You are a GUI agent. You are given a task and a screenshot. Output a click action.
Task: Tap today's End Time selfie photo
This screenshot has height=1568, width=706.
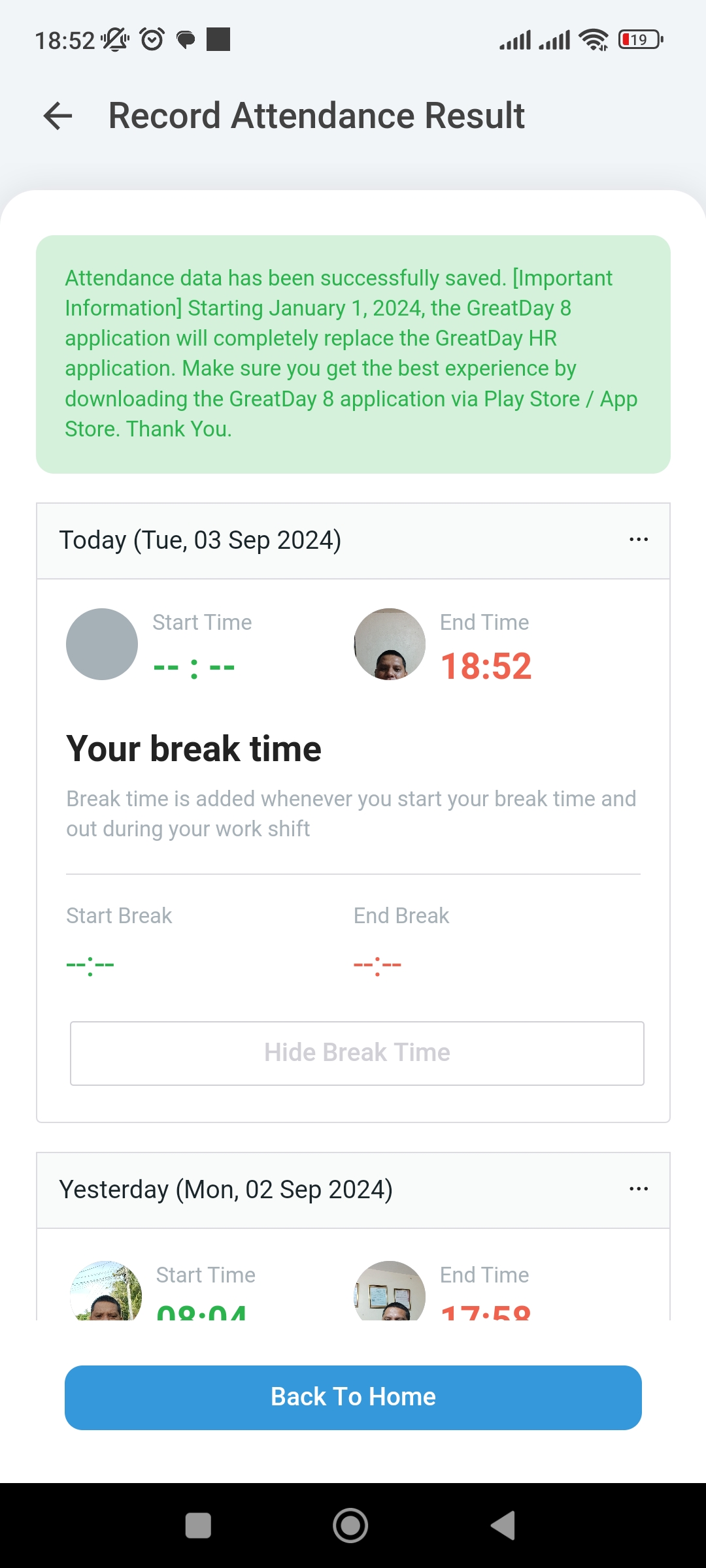click(x=390, y=644)
